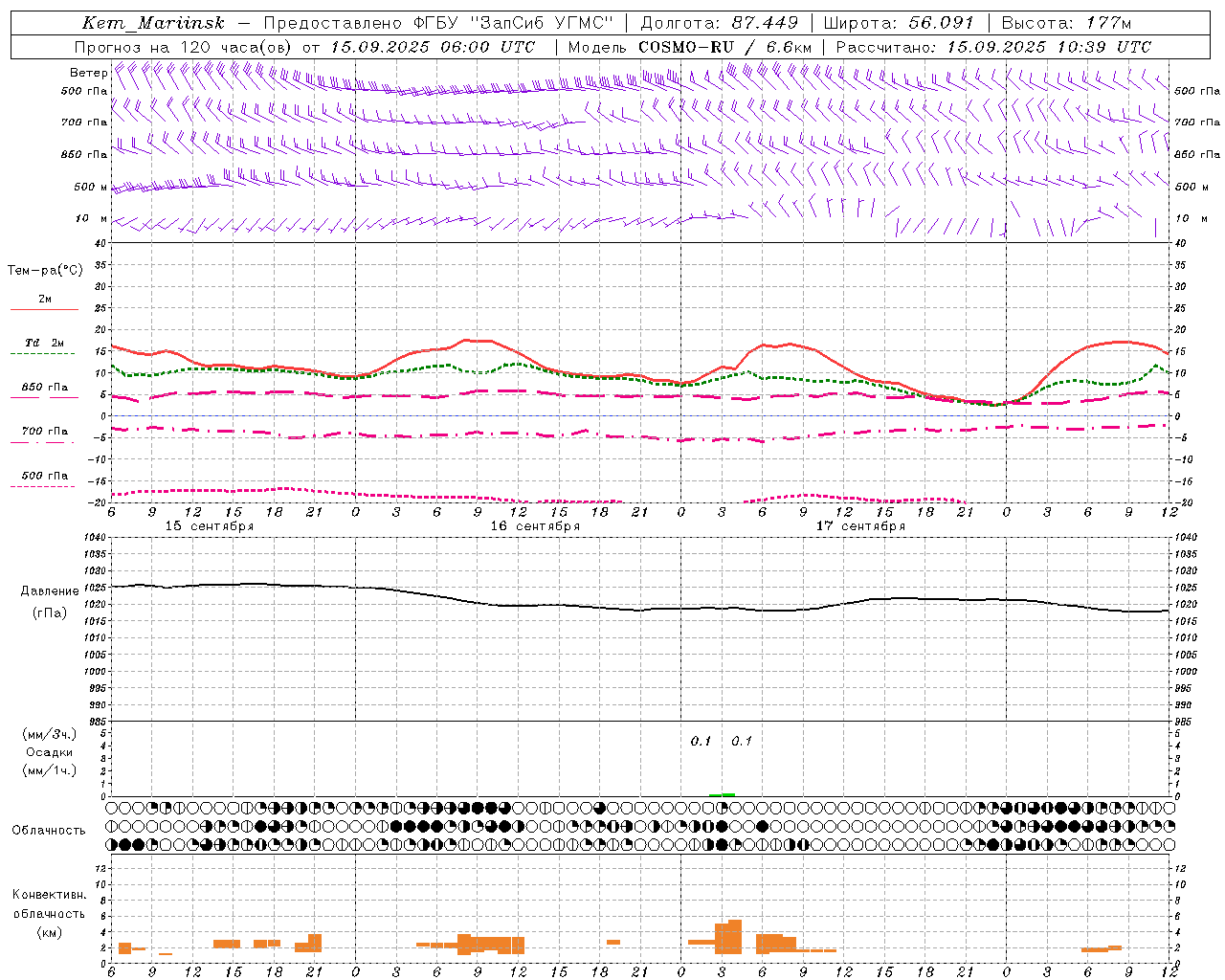
Task: Click the "Тем-ра(°C)" temperature panel label
Action: coord(45,271)
